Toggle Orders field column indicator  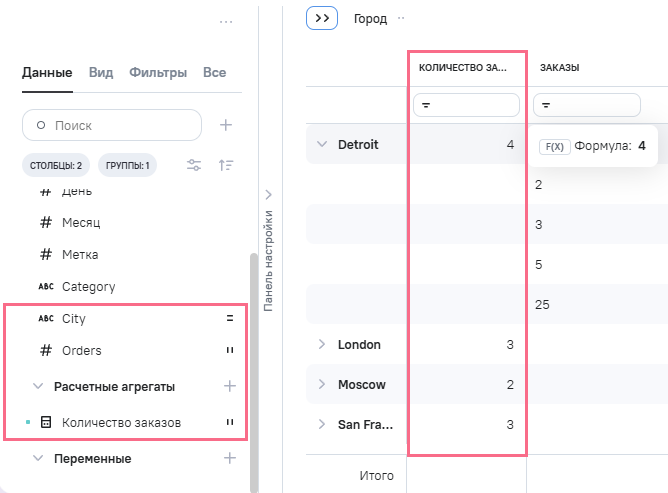point(229,351)
